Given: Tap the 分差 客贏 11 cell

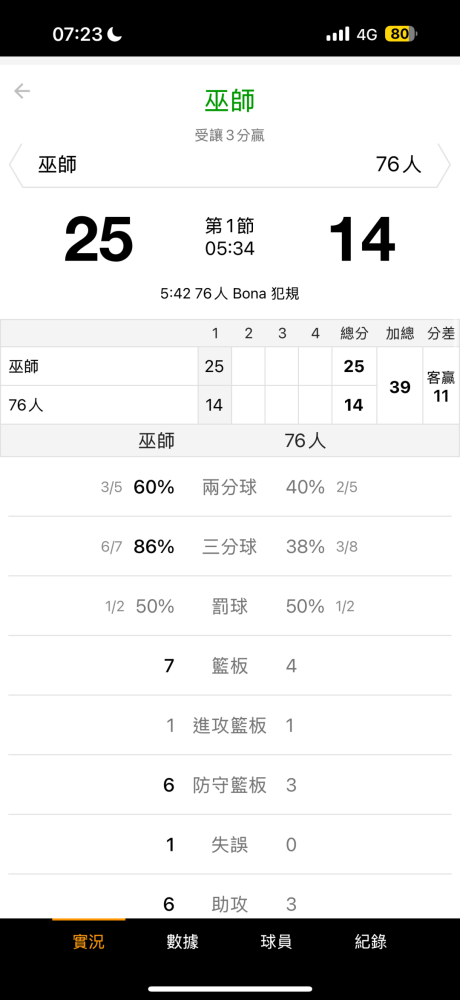Looking at the screenshot, I should coord(441,385).
